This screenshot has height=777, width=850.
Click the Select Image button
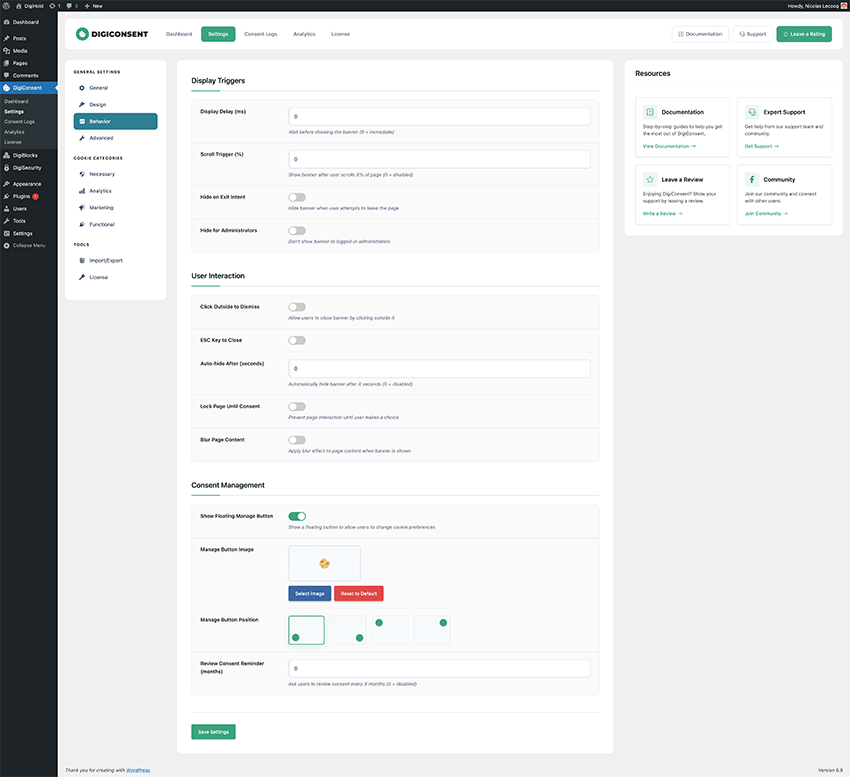pos(310,594)
